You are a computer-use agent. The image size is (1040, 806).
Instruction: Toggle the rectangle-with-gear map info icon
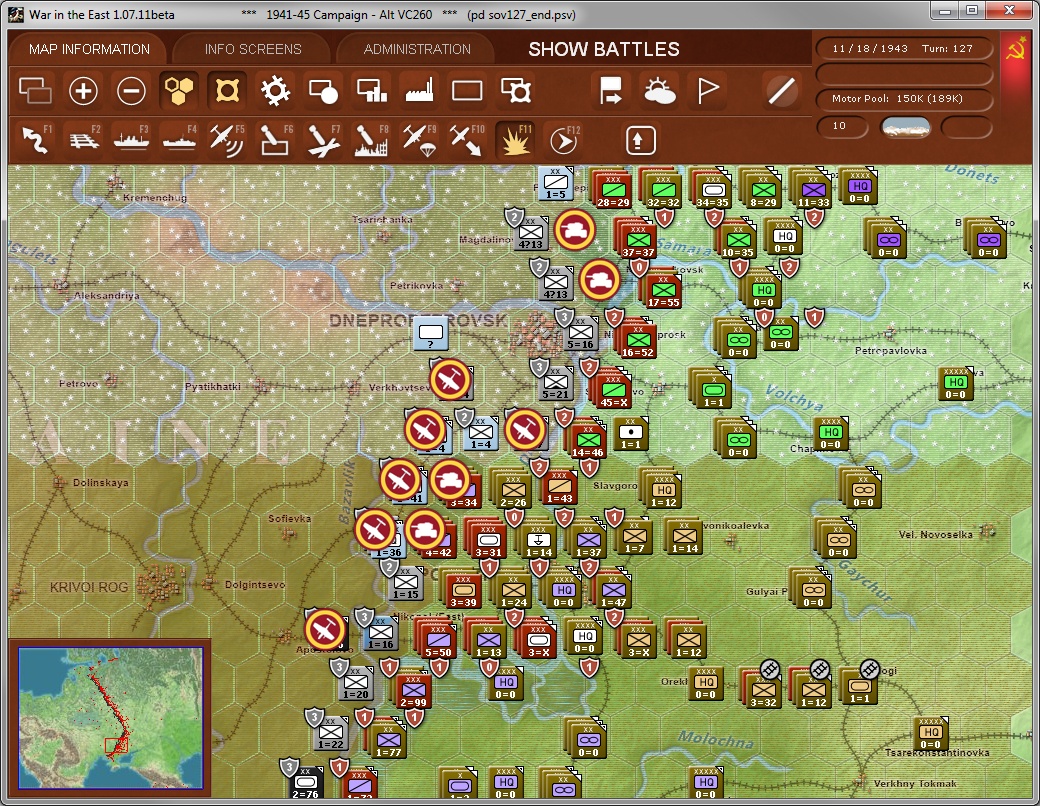click(x=515, y=91)
